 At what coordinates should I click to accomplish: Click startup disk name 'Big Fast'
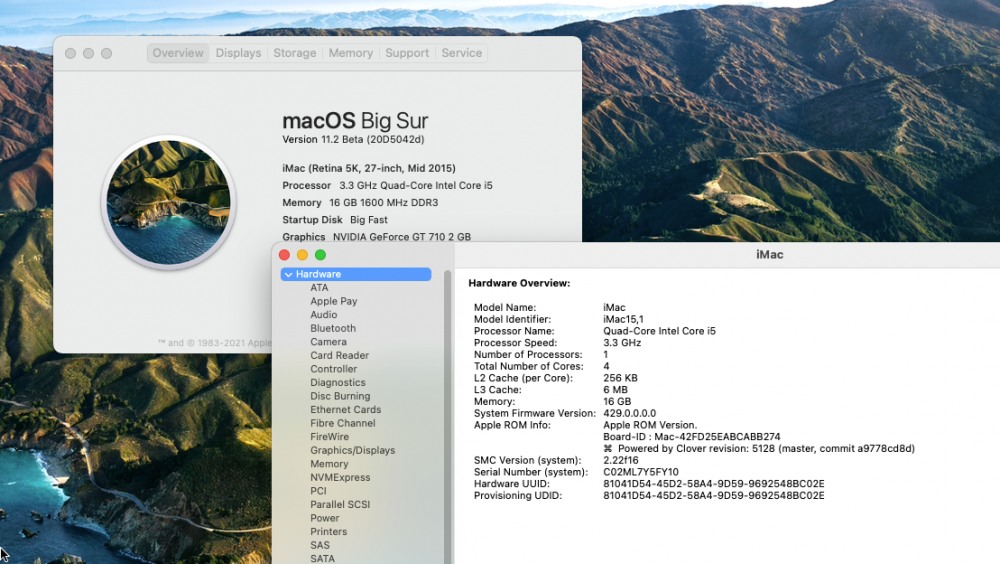pyautogui.click(x=369, y=220)
